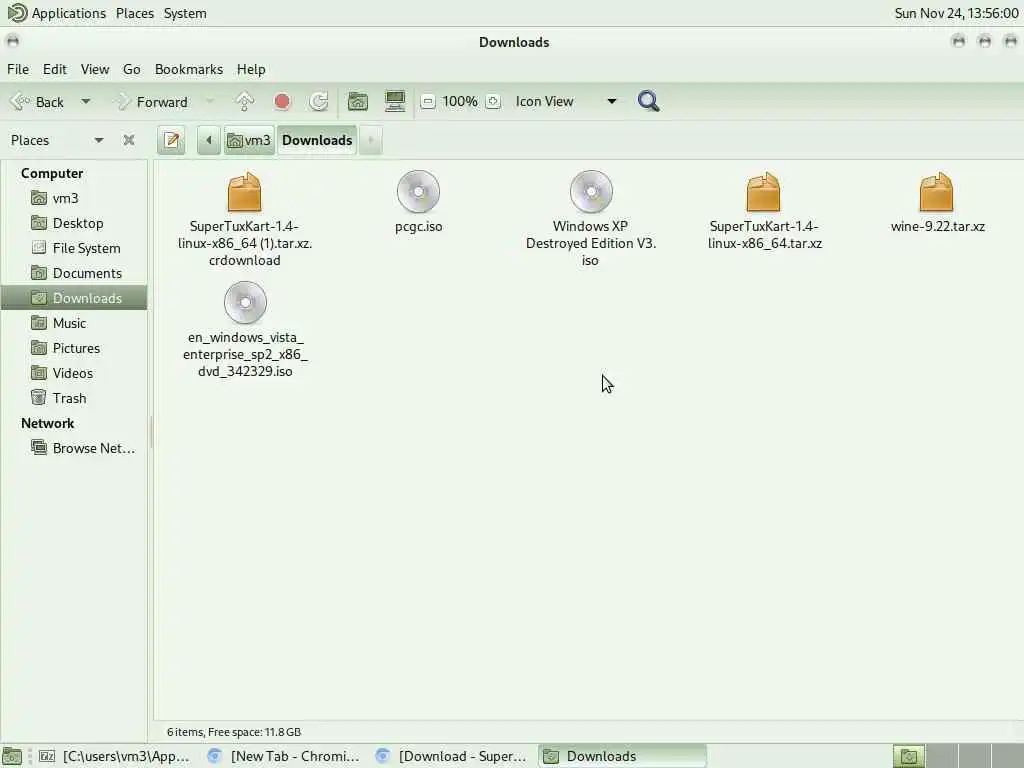Open vm3 home in sidebar

(74, 198)
